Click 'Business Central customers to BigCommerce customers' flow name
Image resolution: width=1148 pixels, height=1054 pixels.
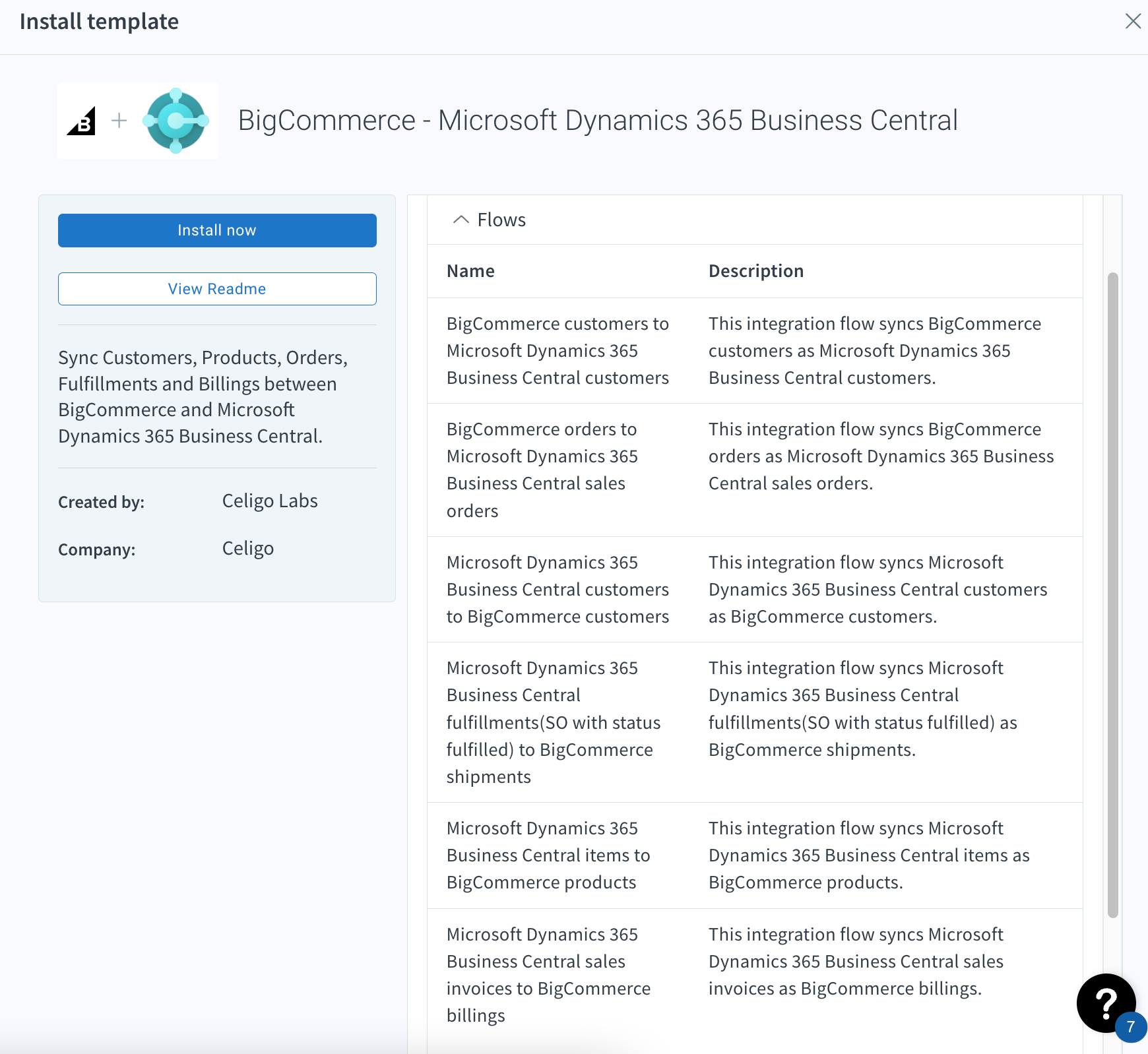point(558,590)
